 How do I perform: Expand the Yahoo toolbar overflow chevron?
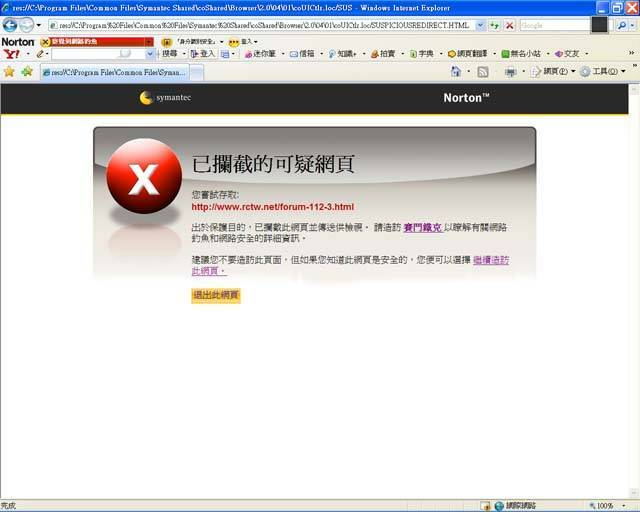[x=631, y=53]
